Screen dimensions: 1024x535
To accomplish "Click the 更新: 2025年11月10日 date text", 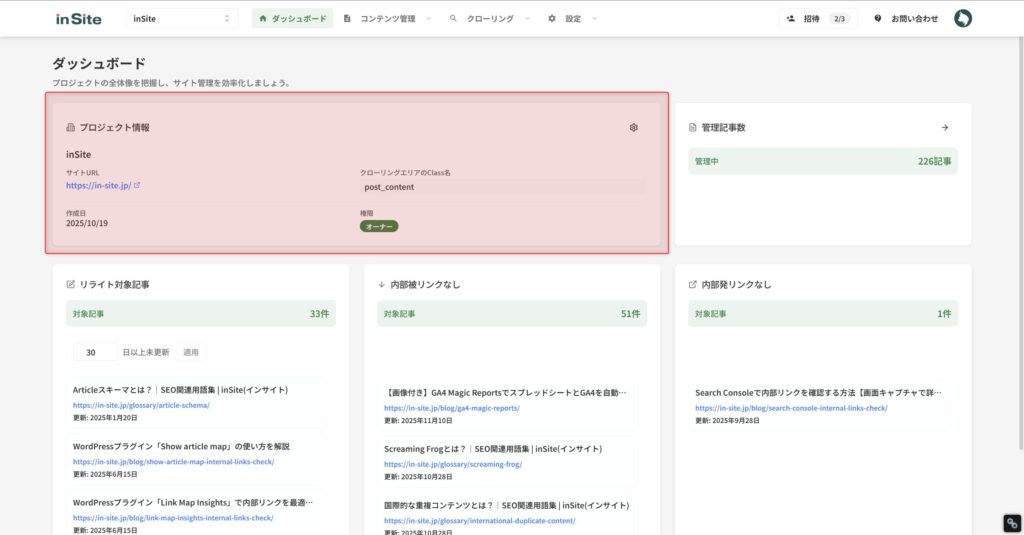I will tap(418, 421).
